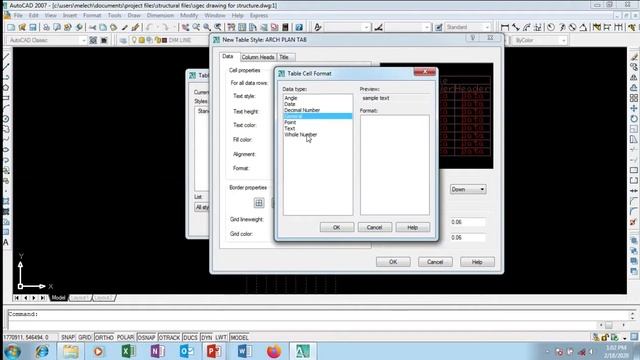The height and width of the screenshot is (360, 640).
Task: Click the all-borders button under Border properties
Action: 259,203
